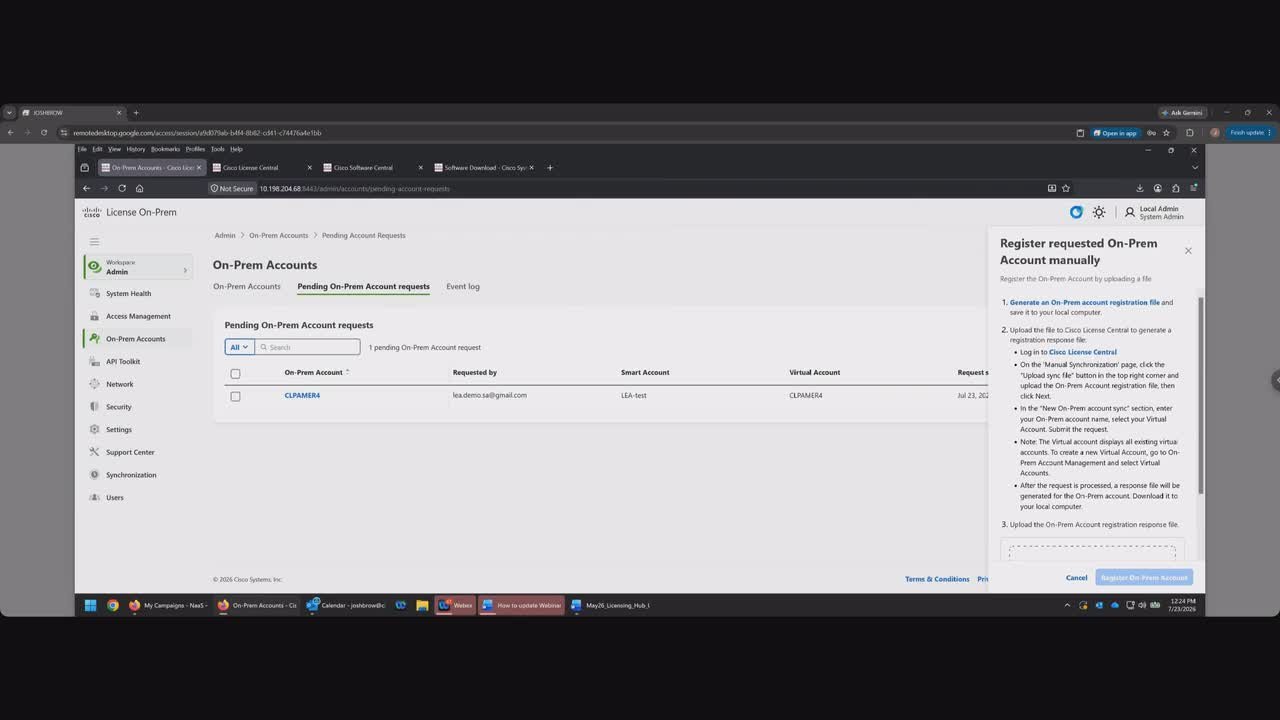Image resolution: width=1280 pixels, height=720 pixels.
Task: Click the Smart Account value LEA-test
Action: click(x=634, y=396)
